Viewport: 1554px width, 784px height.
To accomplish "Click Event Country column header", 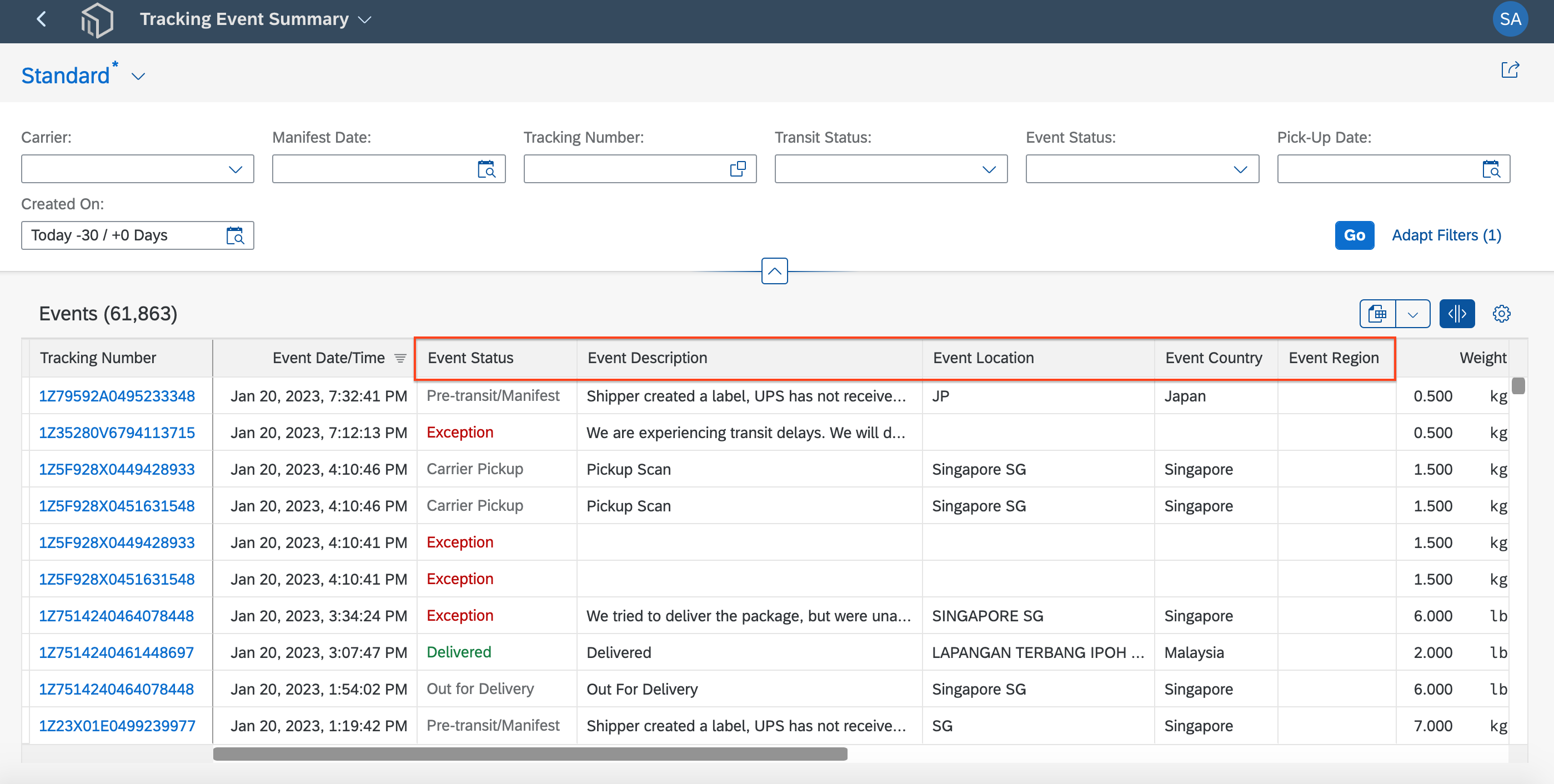I will [x=1216, y=358].
